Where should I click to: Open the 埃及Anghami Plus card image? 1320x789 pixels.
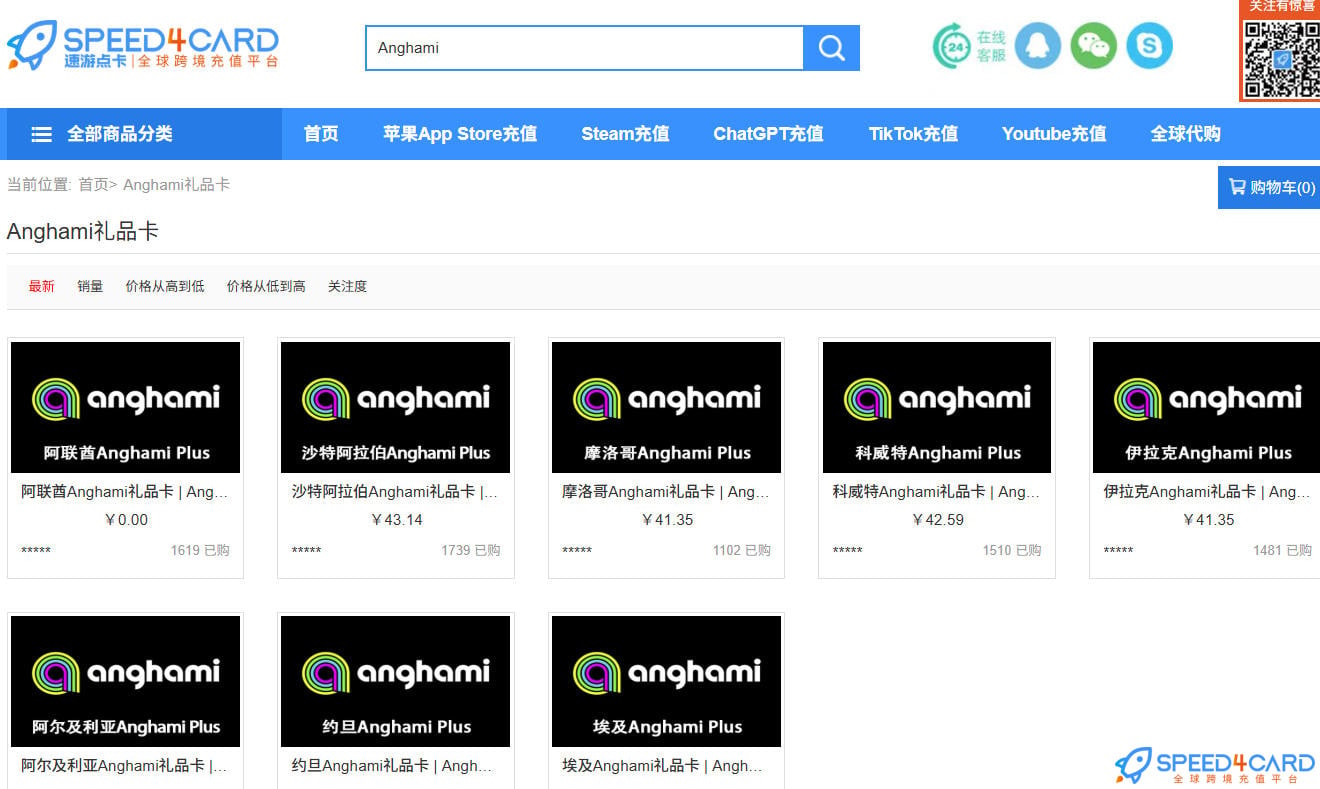pos(666,681)
